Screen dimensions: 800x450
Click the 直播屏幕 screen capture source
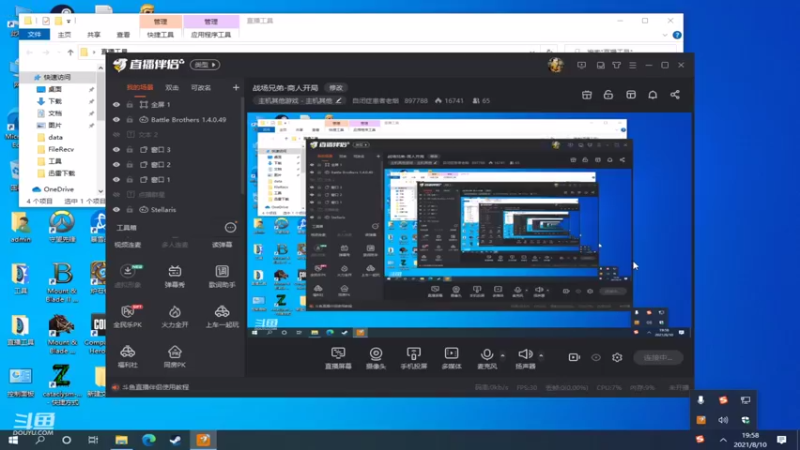coord(338,358)
